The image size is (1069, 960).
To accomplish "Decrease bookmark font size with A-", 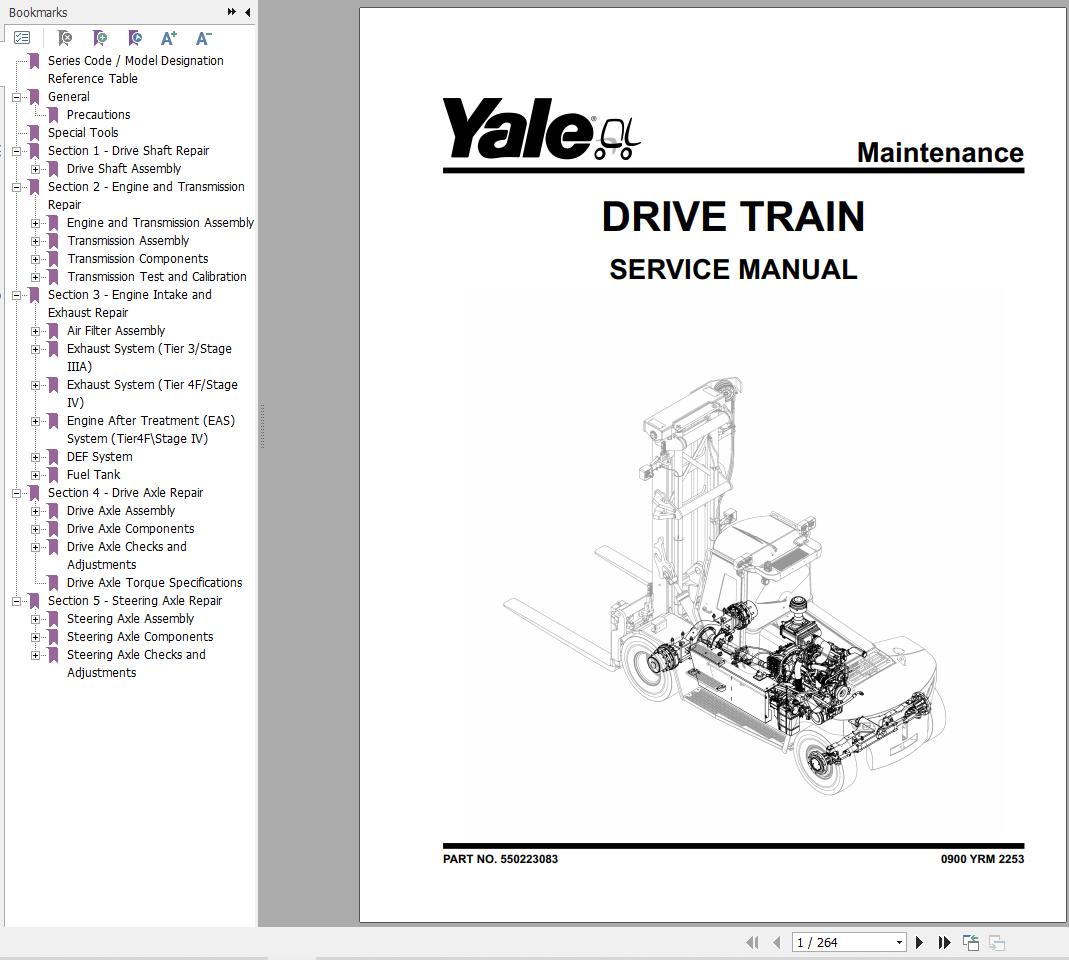I will [x=203, y=38].
